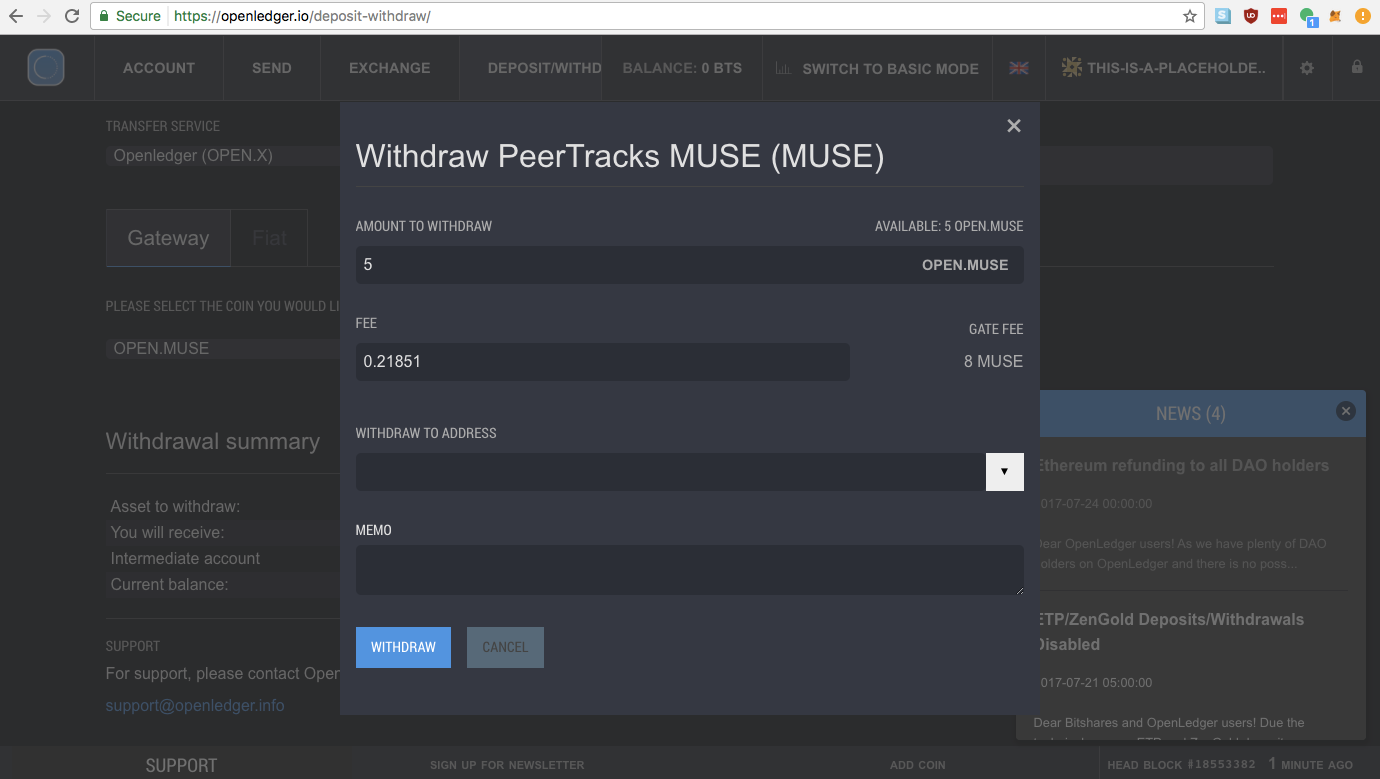The width and height of the screenshot is (1380, 779).
Task: Click the OPEN.MUSE unit label in amount field
Action: 965,265
